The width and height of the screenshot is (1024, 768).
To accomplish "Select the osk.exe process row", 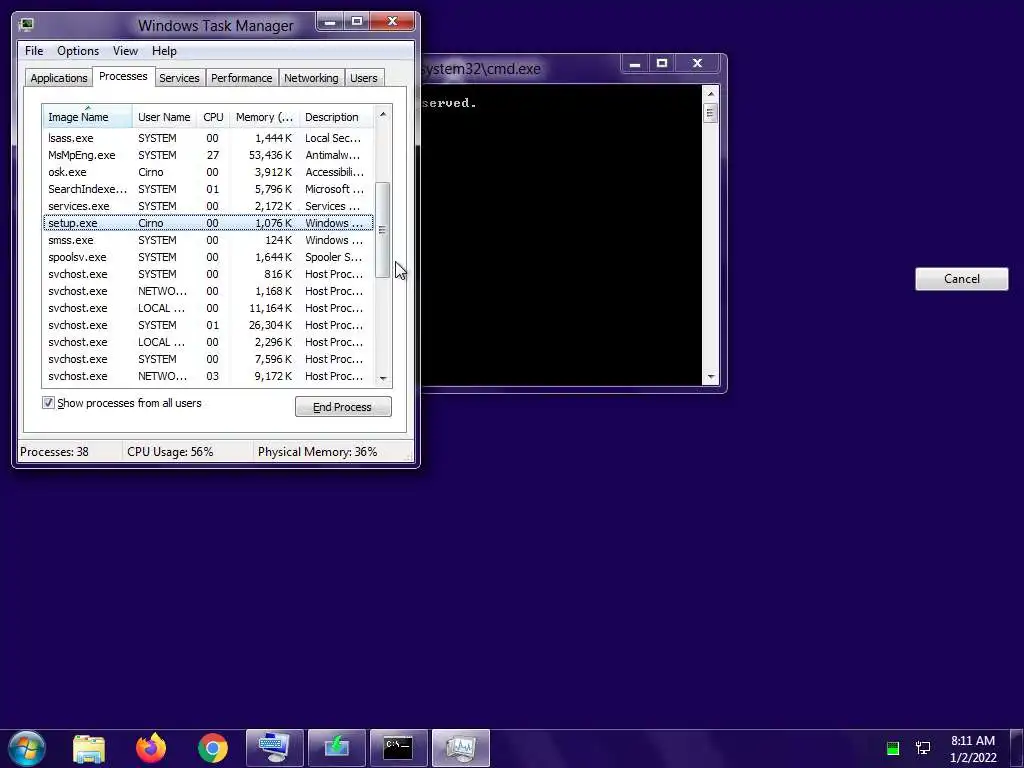I will 208,172.
